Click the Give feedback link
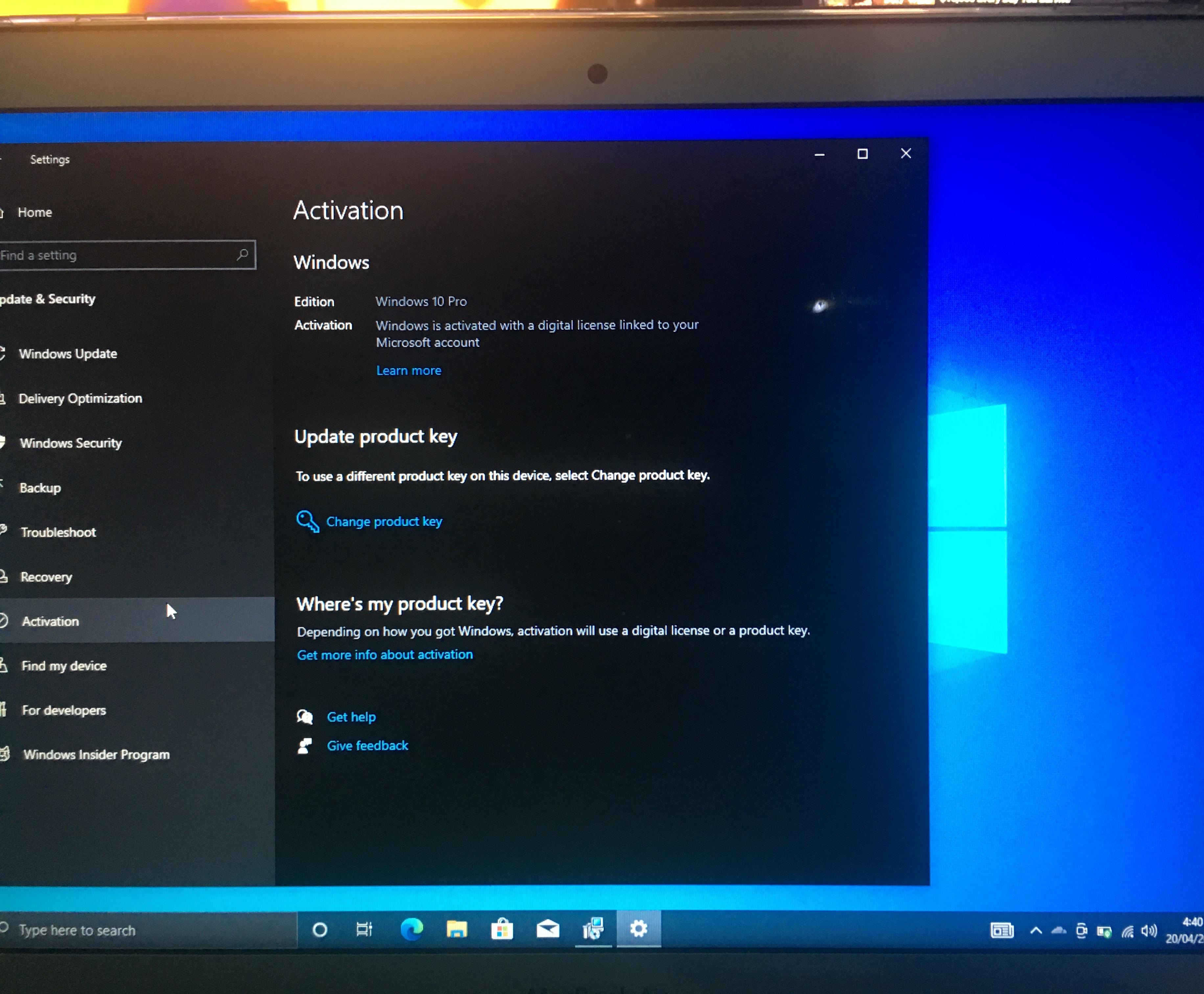1204x994 pixels. click(x=367, y=745)
